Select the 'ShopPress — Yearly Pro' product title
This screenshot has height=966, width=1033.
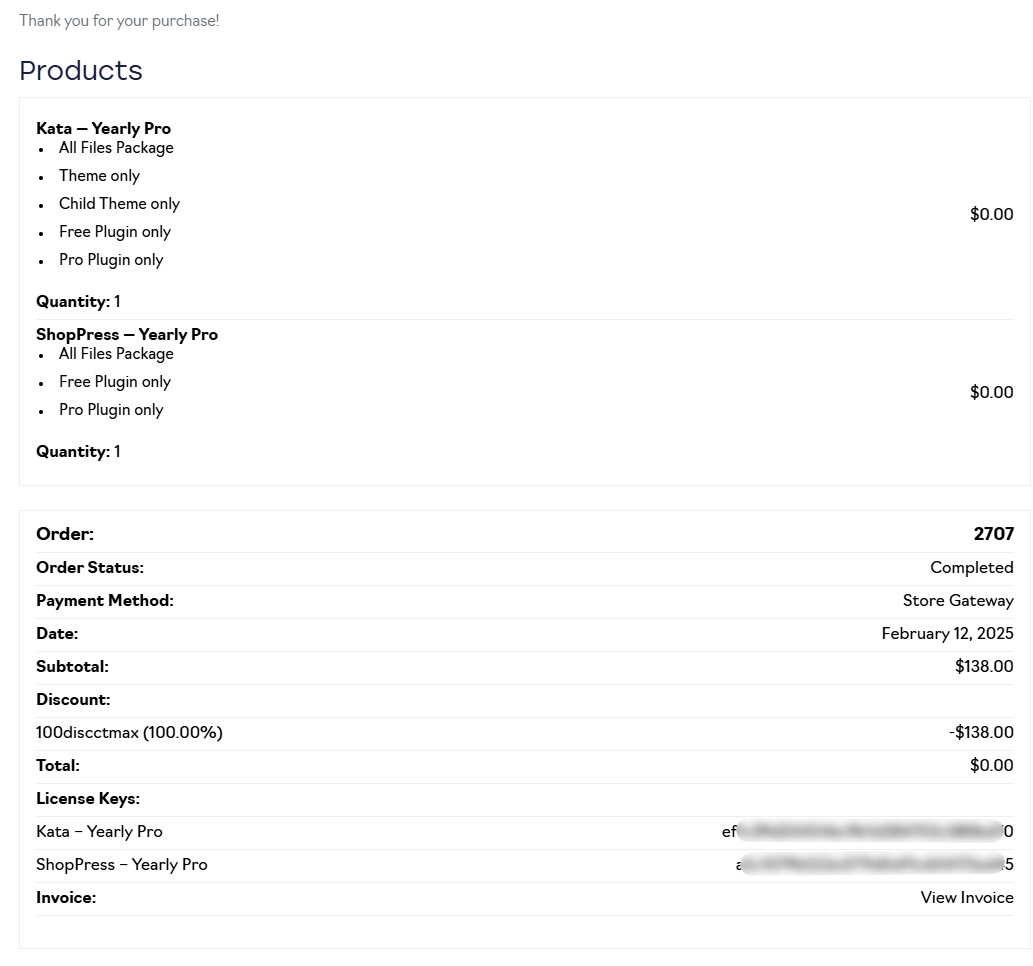click(126, 335)
